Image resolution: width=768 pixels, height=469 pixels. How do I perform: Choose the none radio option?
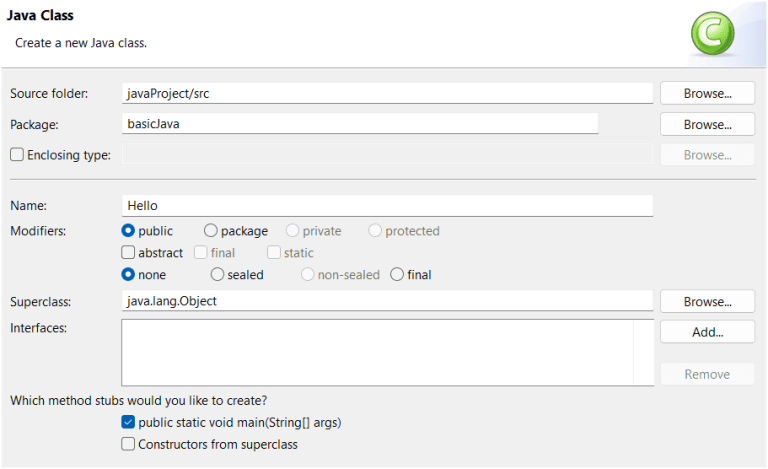pyautogui.click(x=128, y=274)
